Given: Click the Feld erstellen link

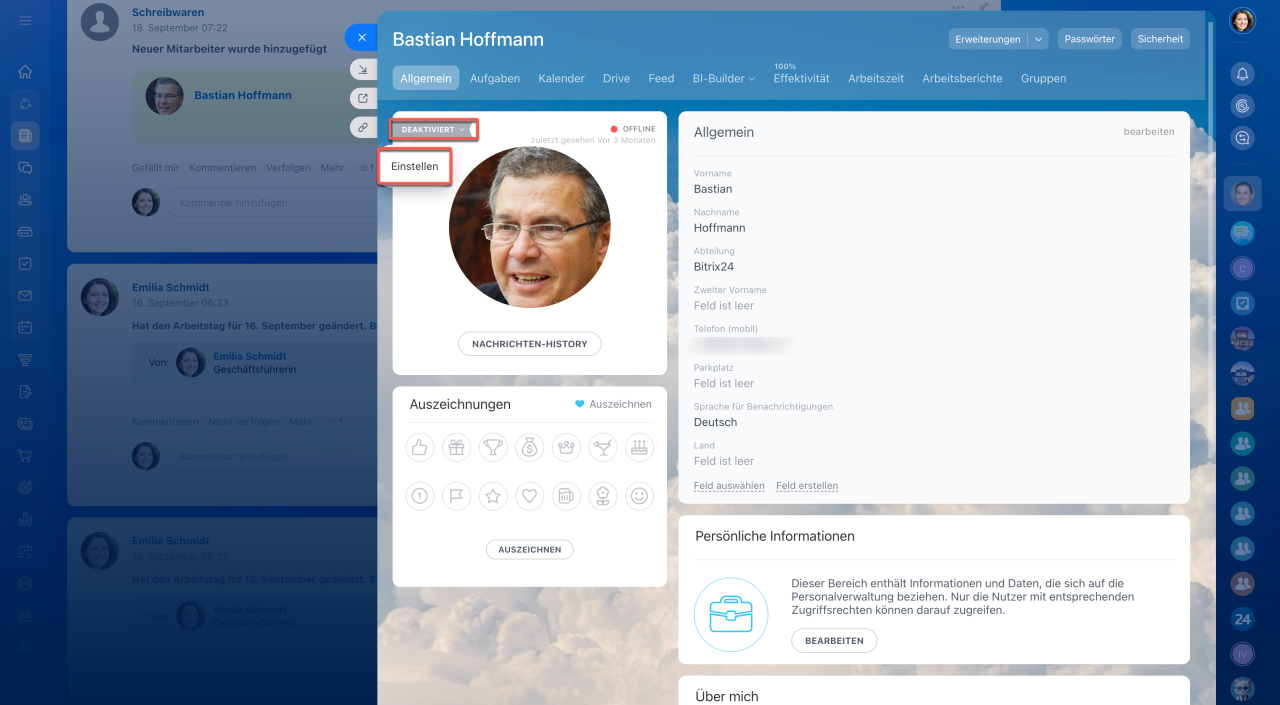Looking at the screenshot, I should 807,486.
